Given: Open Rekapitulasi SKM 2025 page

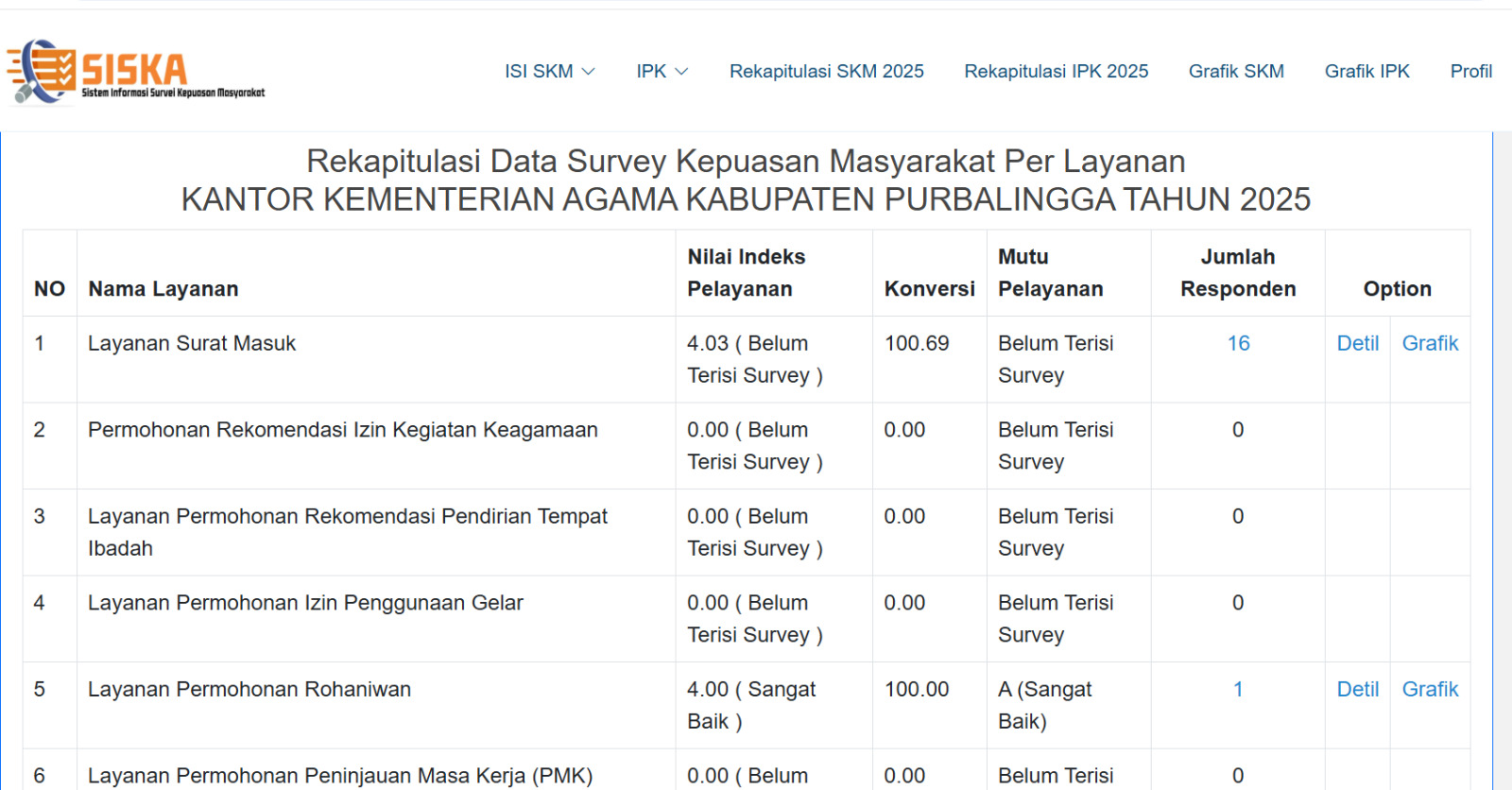Looking at the screenshot, I should pos(827,71).
